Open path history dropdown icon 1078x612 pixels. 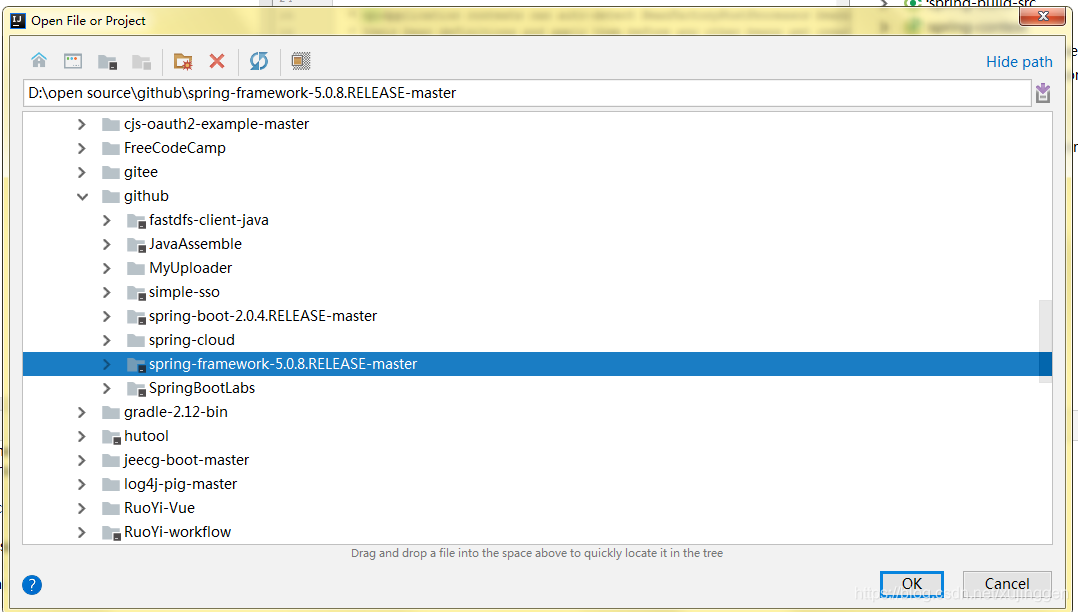tap(1043, 93)
